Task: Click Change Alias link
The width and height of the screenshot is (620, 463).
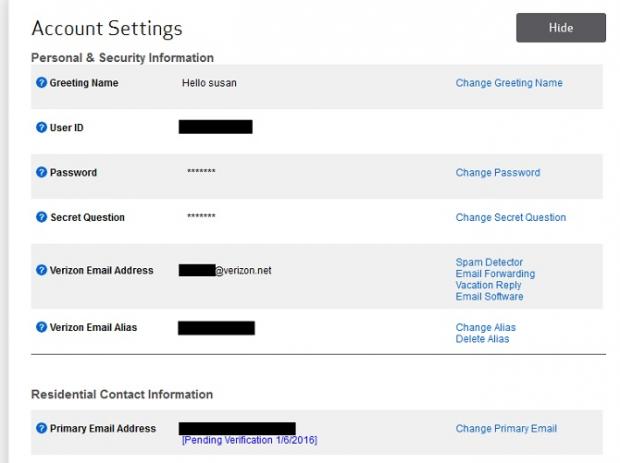Action: pos(485,327)
